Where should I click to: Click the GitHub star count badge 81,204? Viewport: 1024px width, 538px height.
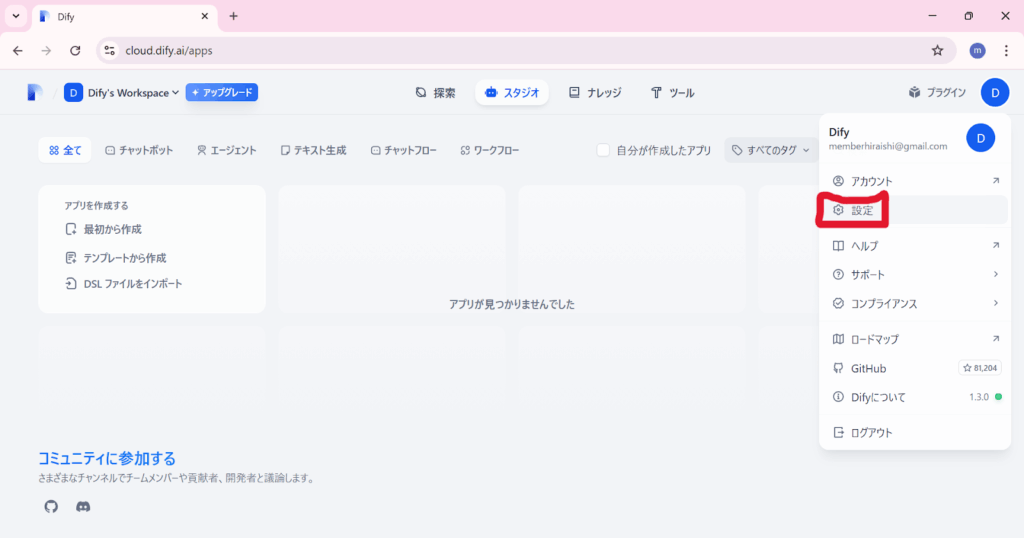[x=980, y=368]
